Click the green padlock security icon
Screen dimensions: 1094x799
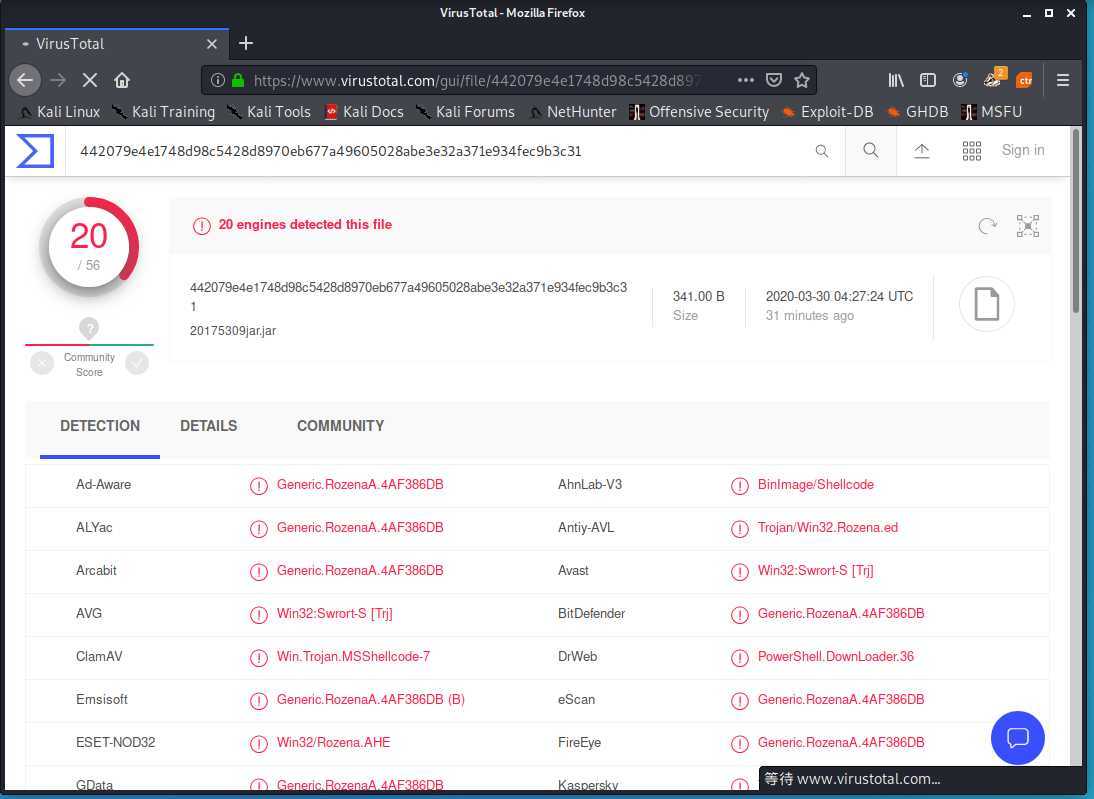pyautogui.click(x=238, y=80)
